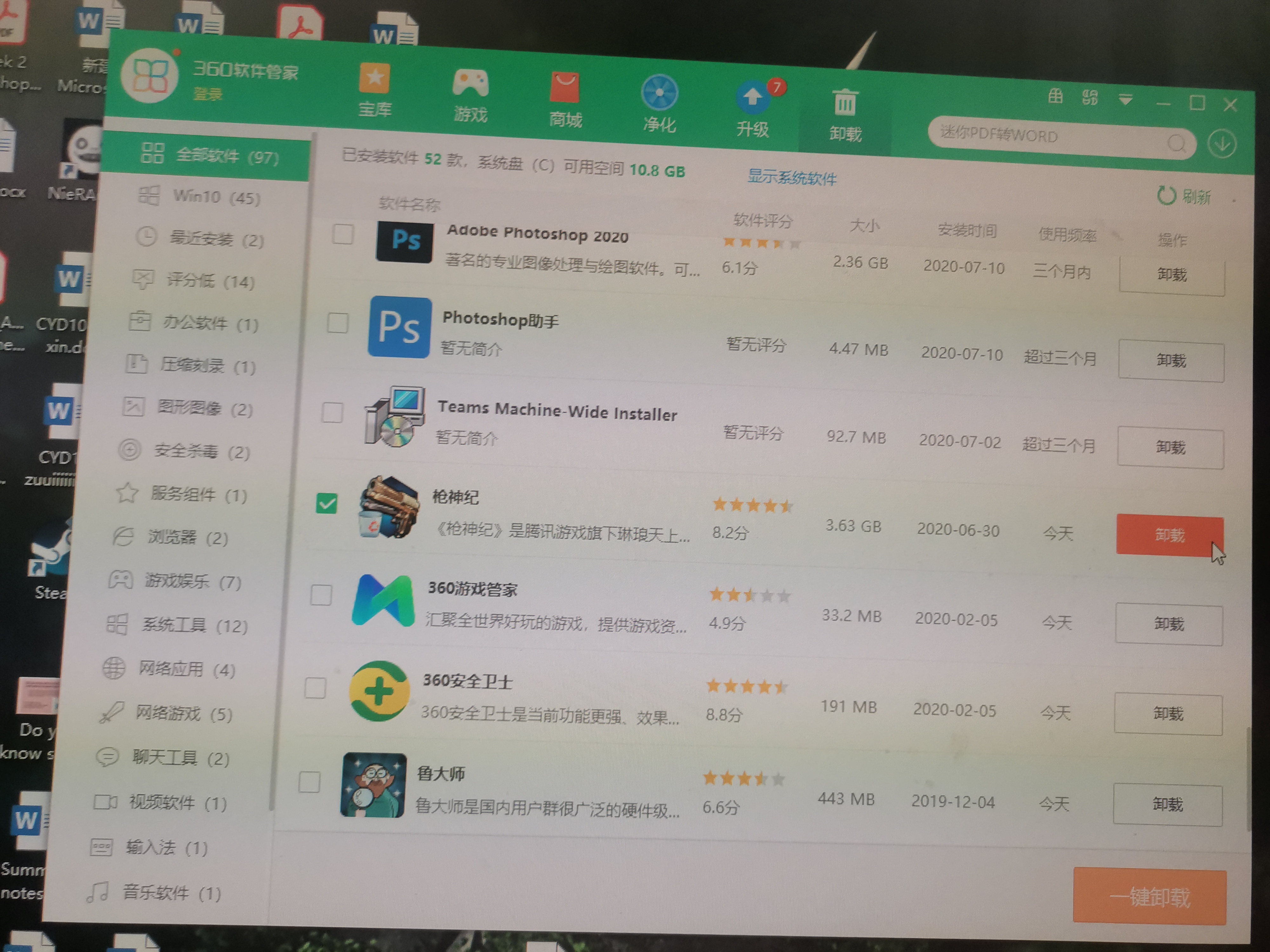Click the 360安全卫士 plus-sign icon
The image size is (1270, 952).
379,691
